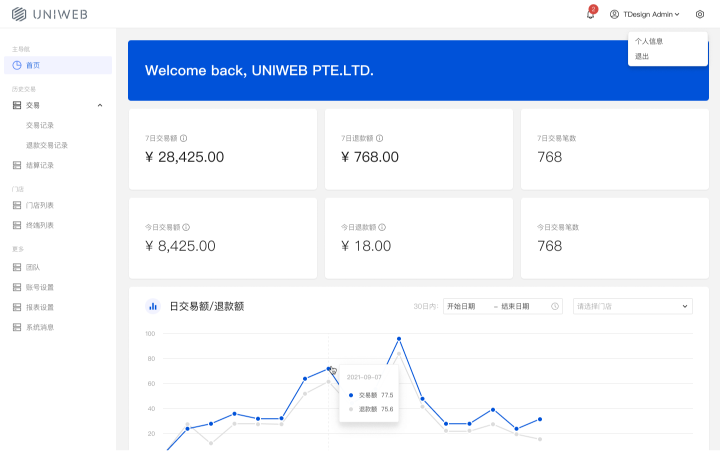This screenshot has height=451, width=720.
Task: Click the ¥ 28,425.00 value
Action: [185, 157]
